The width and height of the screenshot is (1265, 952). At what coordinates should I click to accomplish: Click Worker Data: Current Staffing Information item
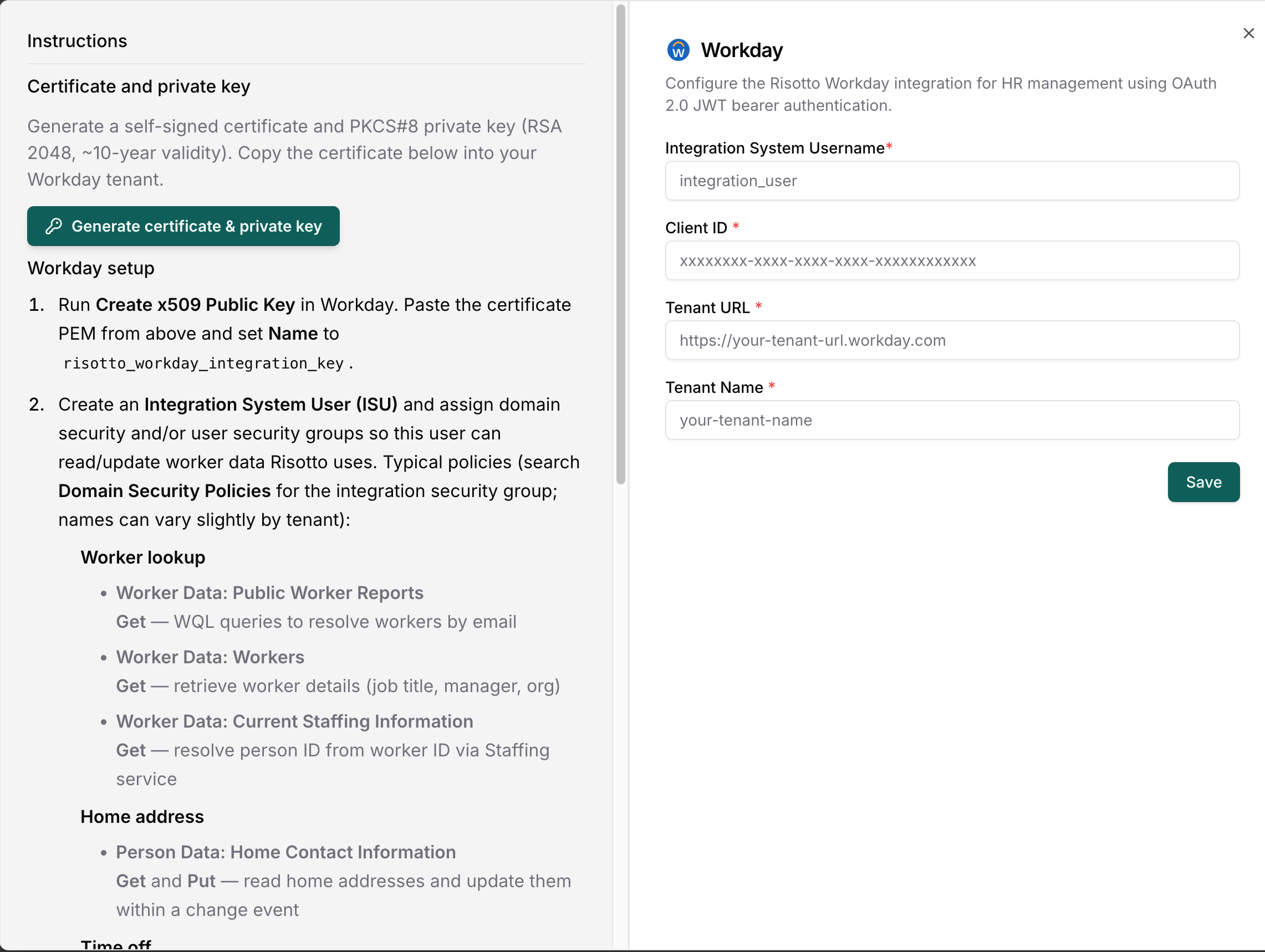tap(294, 721)
